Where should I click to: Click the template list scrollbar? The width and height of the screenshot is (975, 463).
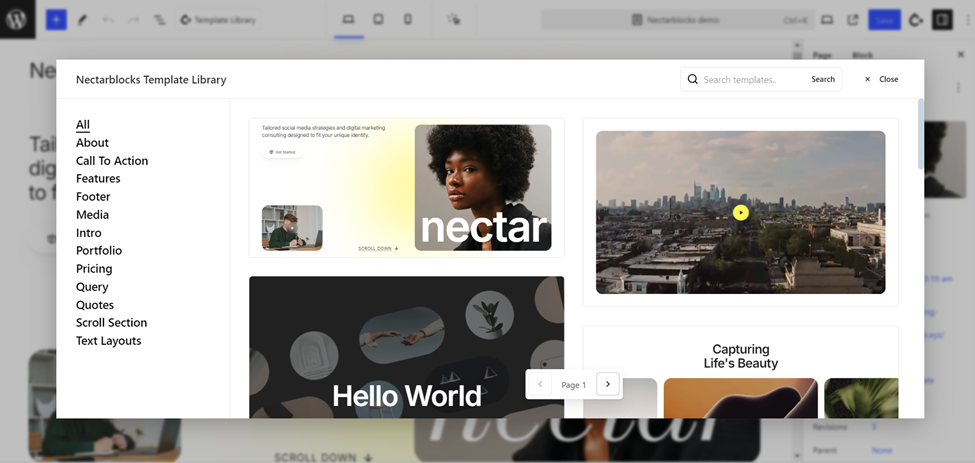[x=920, y=134]
